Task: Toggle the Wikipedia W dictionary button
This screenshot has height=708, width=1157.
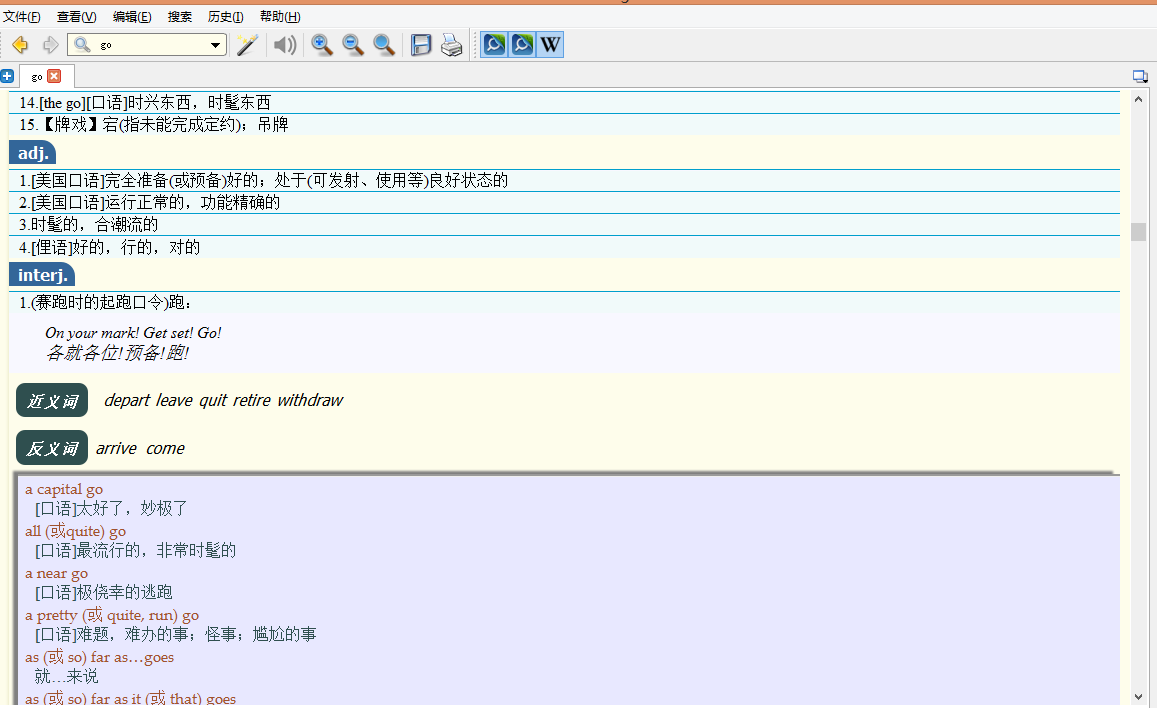Action: 550,45
